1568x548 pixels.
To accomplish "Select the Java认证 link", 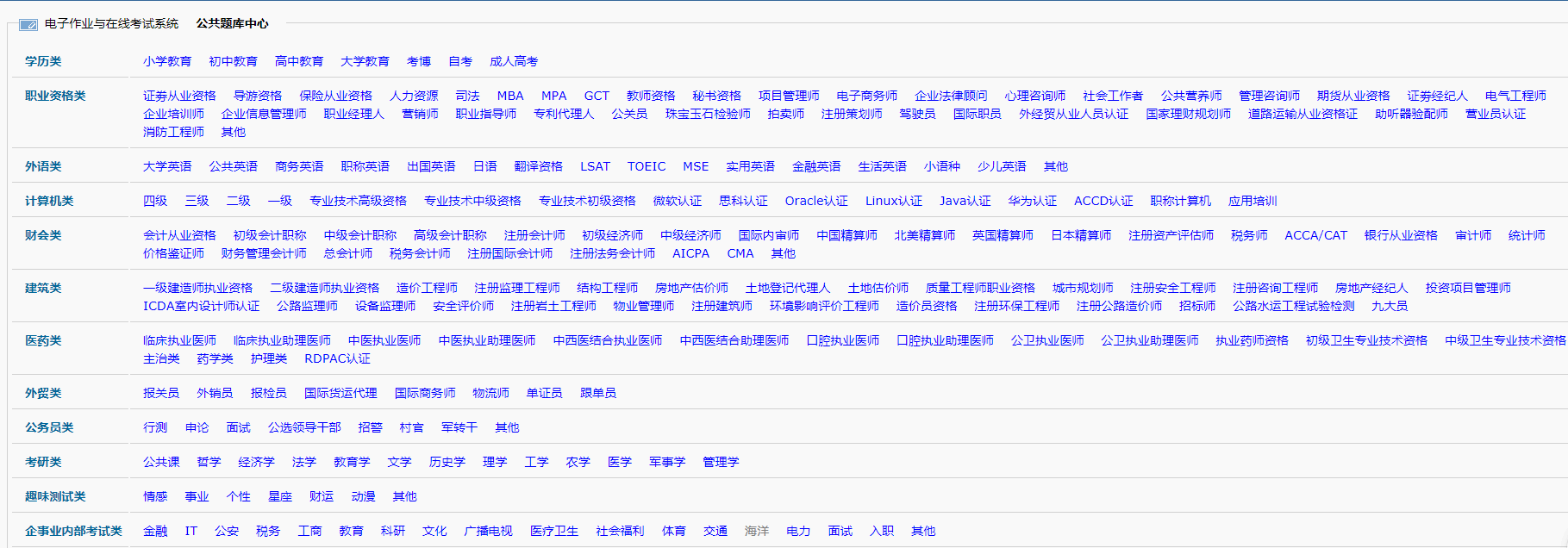I will [x=965, y=201].
